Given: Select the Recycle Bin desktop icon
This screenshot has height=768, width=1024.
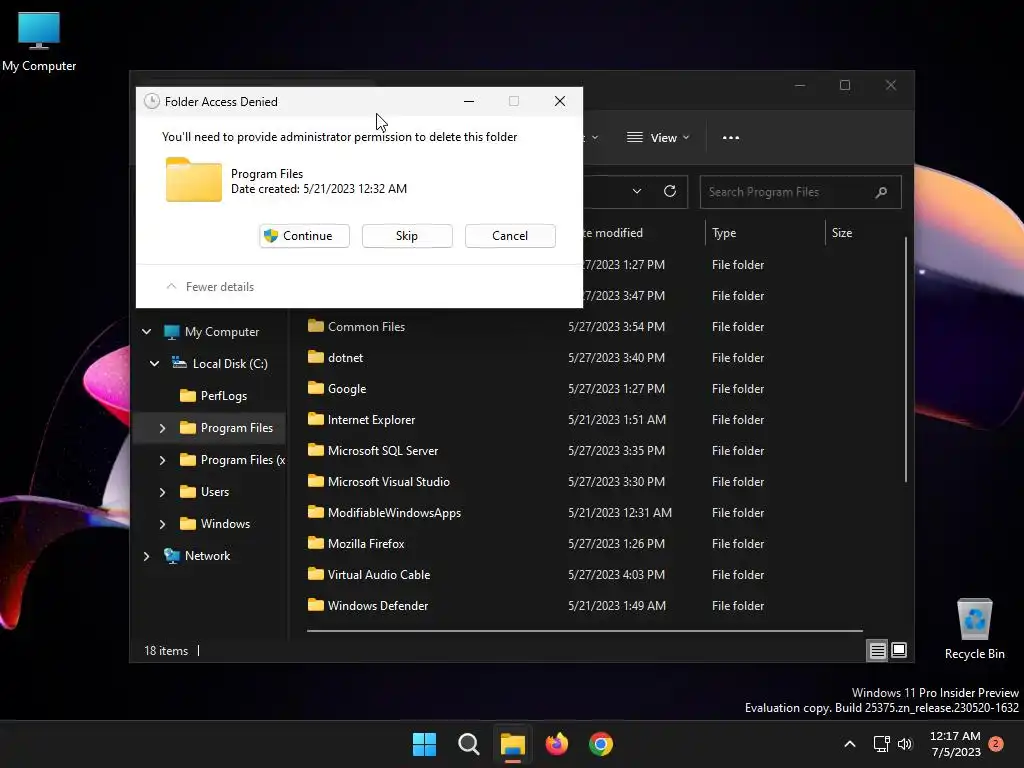Looking at the screenshot, I should tap(974, 630).
